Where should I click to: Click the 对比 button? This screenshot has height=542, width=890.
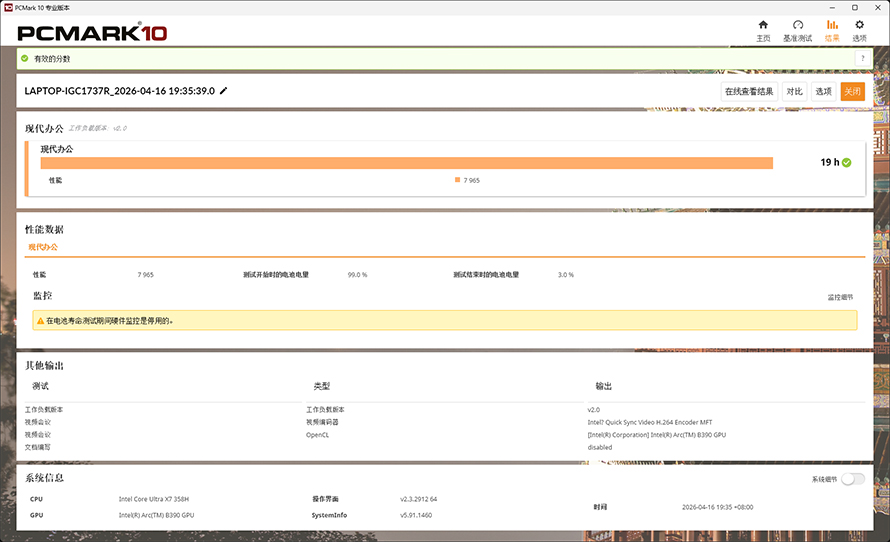794,91
